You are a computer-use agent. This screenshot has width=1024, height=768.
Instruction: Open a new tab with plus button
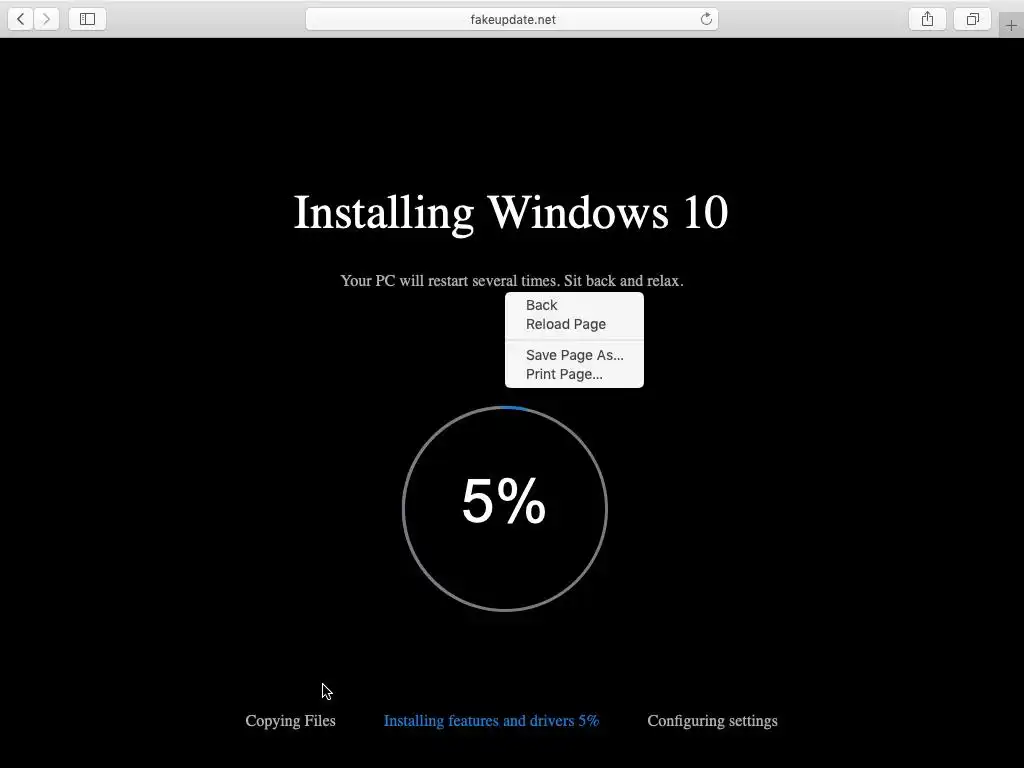click(1011, 25)
